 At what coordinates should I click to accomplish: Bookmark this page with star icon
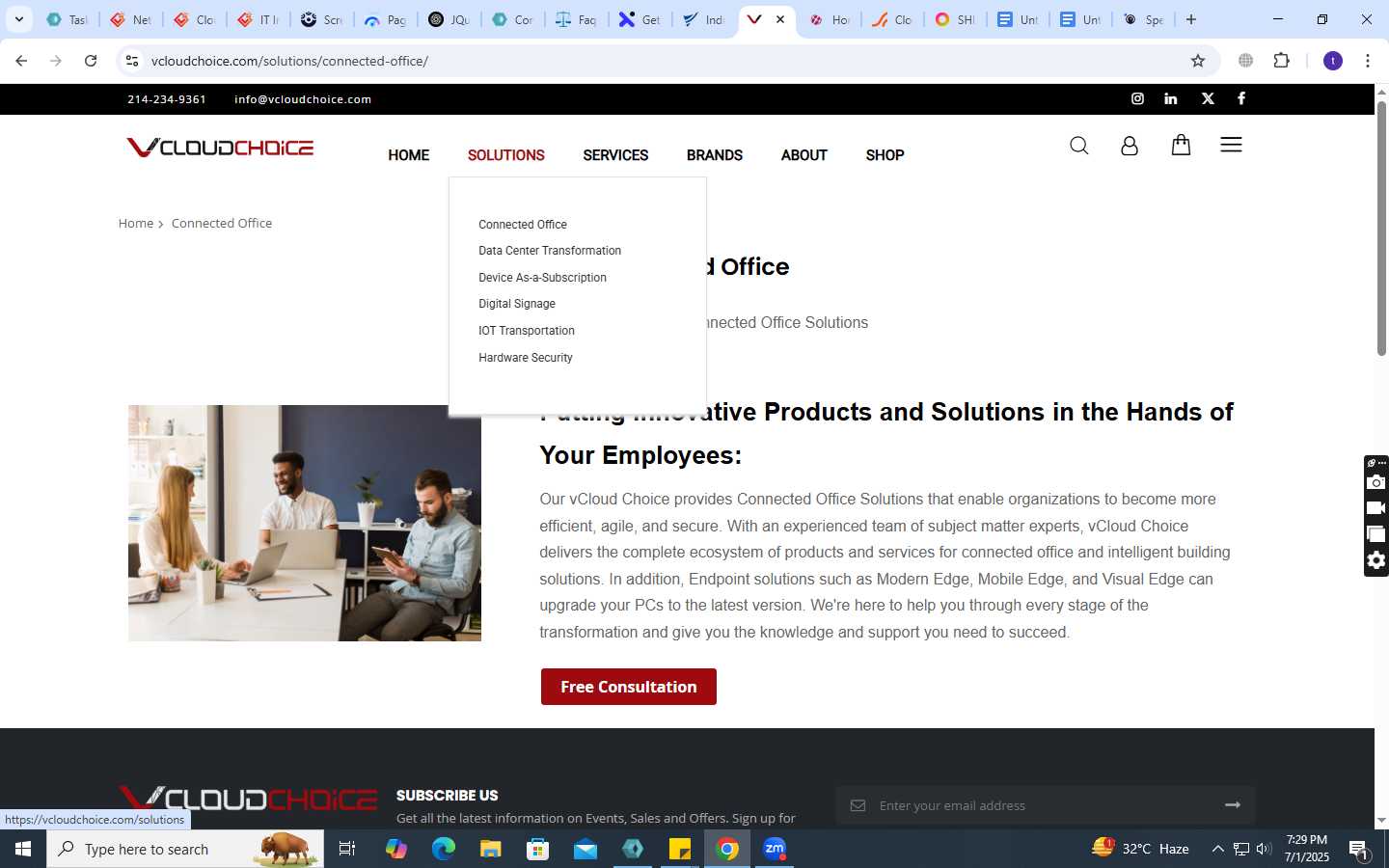[1198, 61]
